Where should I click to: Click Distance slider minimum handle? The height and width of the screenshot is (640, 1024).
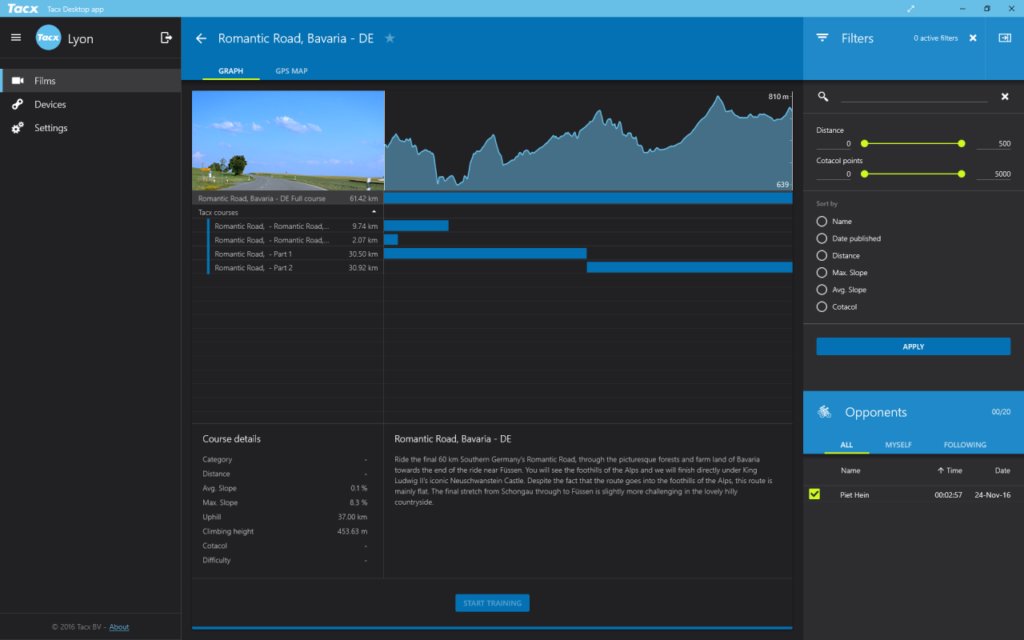(865, 143)
